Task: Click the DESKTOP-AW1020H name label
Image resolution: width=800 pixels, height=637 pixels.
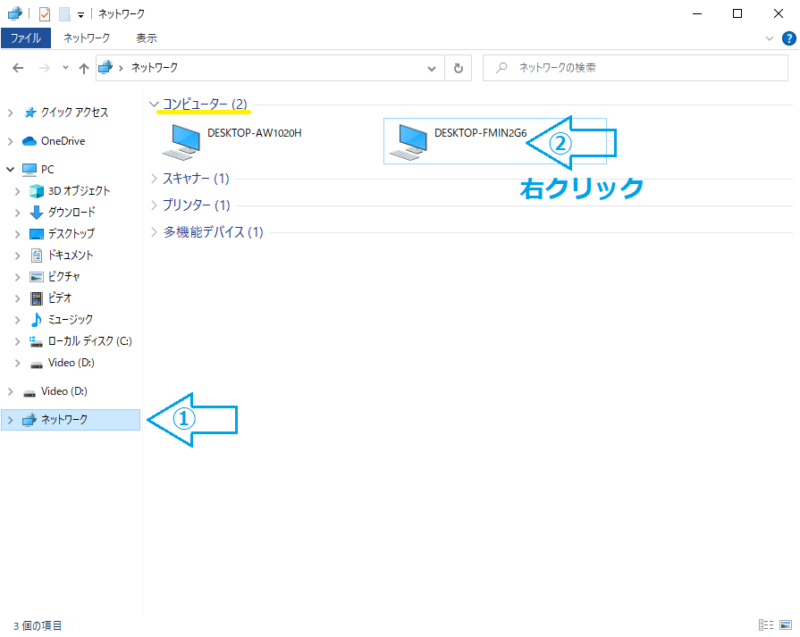Action: point(254,133)
